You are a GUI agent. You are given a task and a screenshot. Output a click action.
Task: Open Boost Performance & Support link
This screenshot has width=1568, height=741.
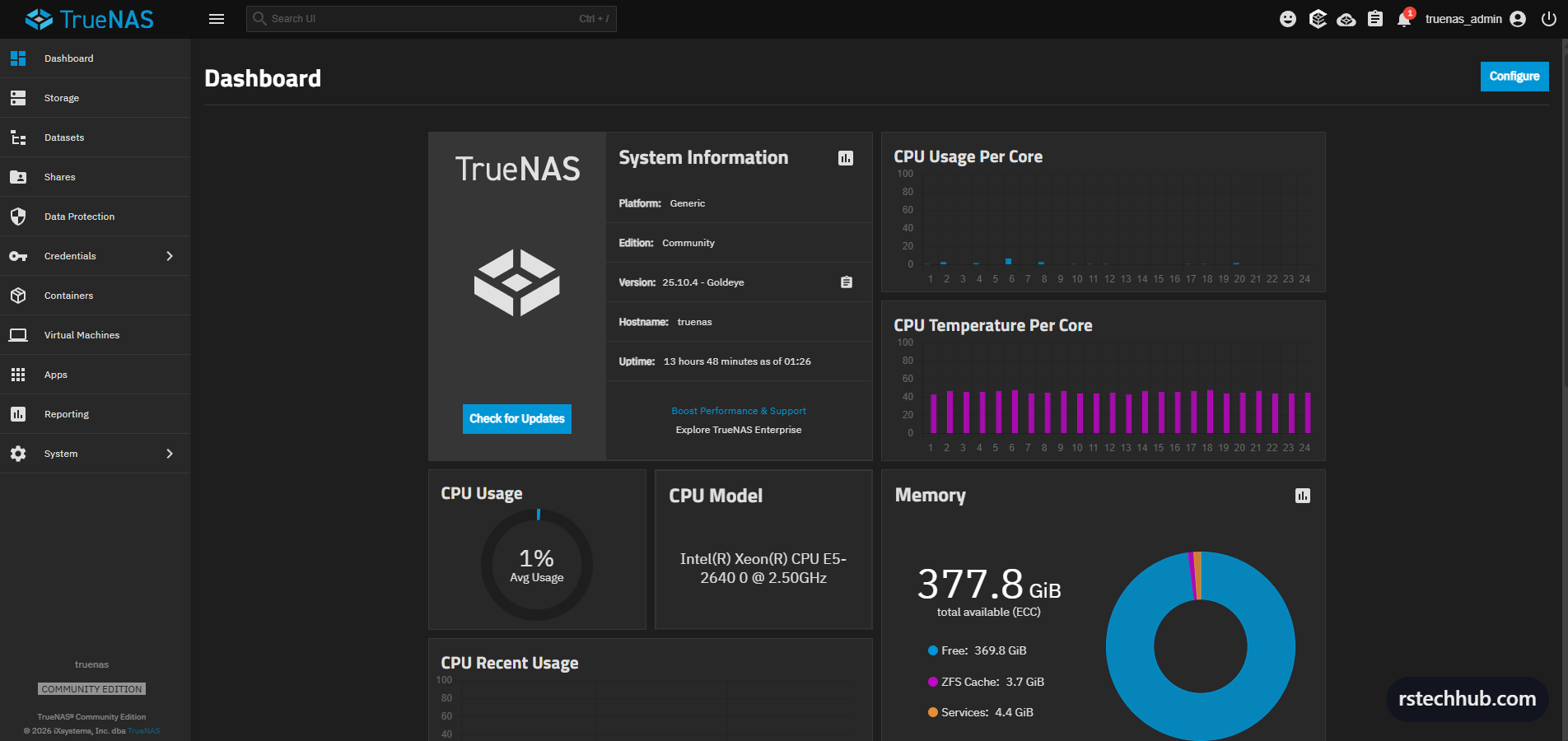(739, 411)
